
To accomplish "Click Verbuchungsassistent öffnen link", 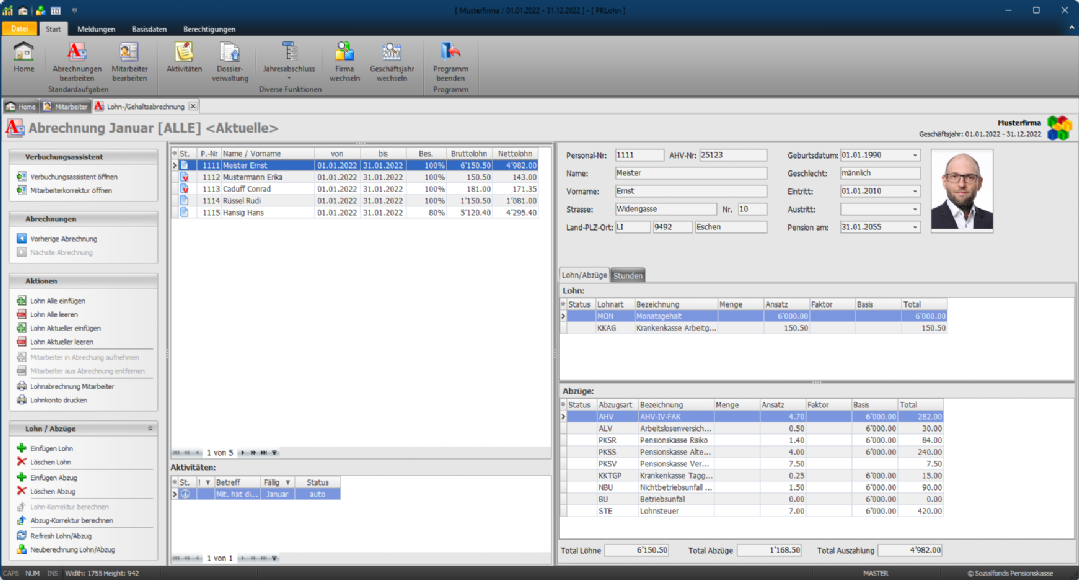I will [71, 176].
